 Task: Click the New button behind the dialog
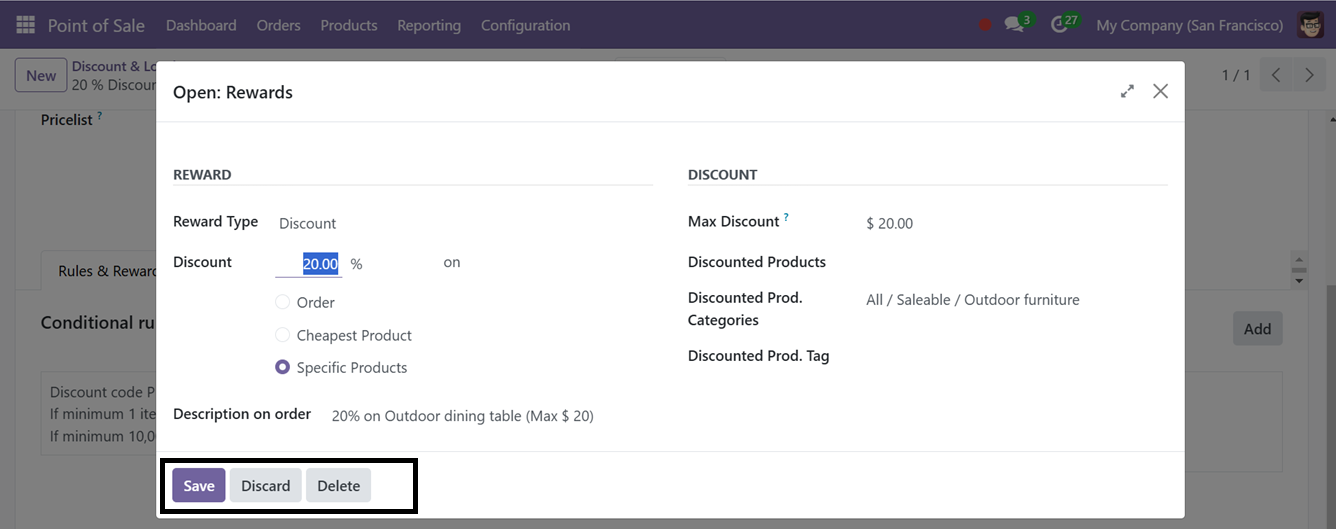[41, 75]
